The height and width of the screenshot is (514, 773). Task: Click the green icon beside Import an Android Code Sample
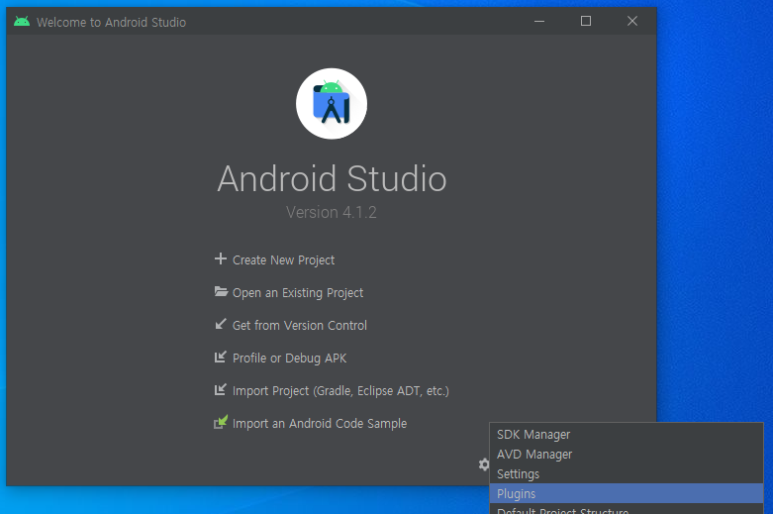coord(221,422)
